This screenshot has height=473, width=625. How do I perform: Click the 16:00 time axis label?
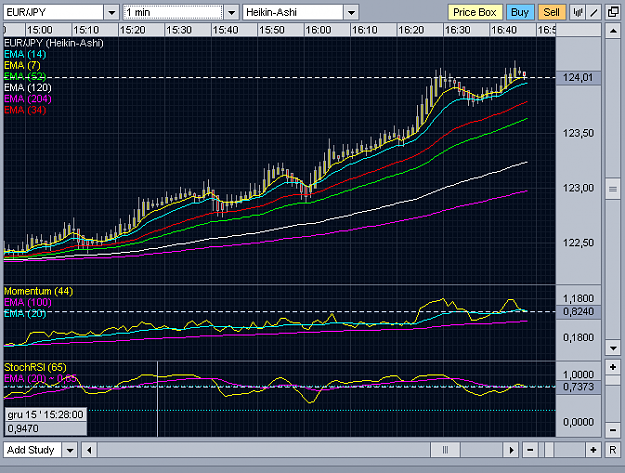click(x=318, y=30)
